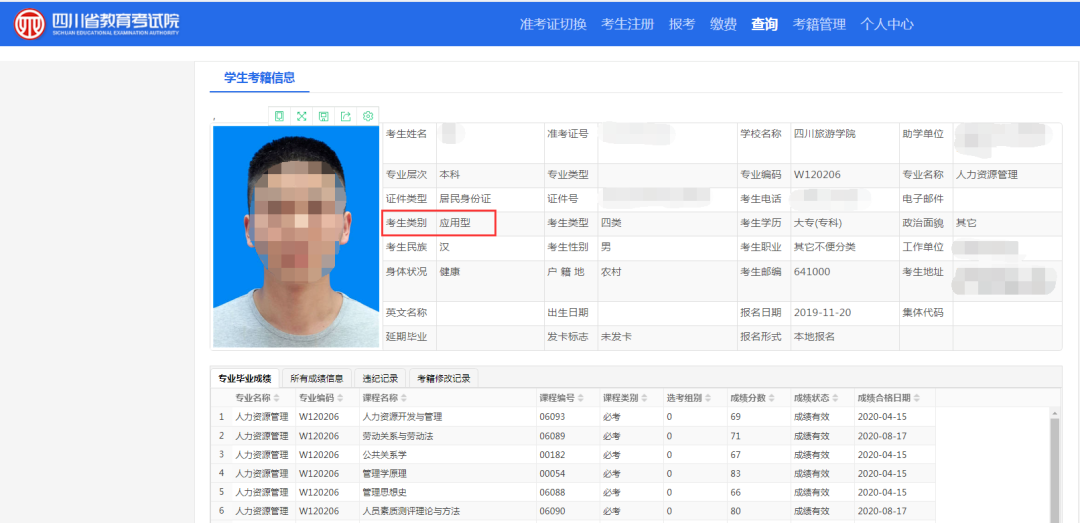
Task: Click the export share icon above the photo
Action: [346, 116]
